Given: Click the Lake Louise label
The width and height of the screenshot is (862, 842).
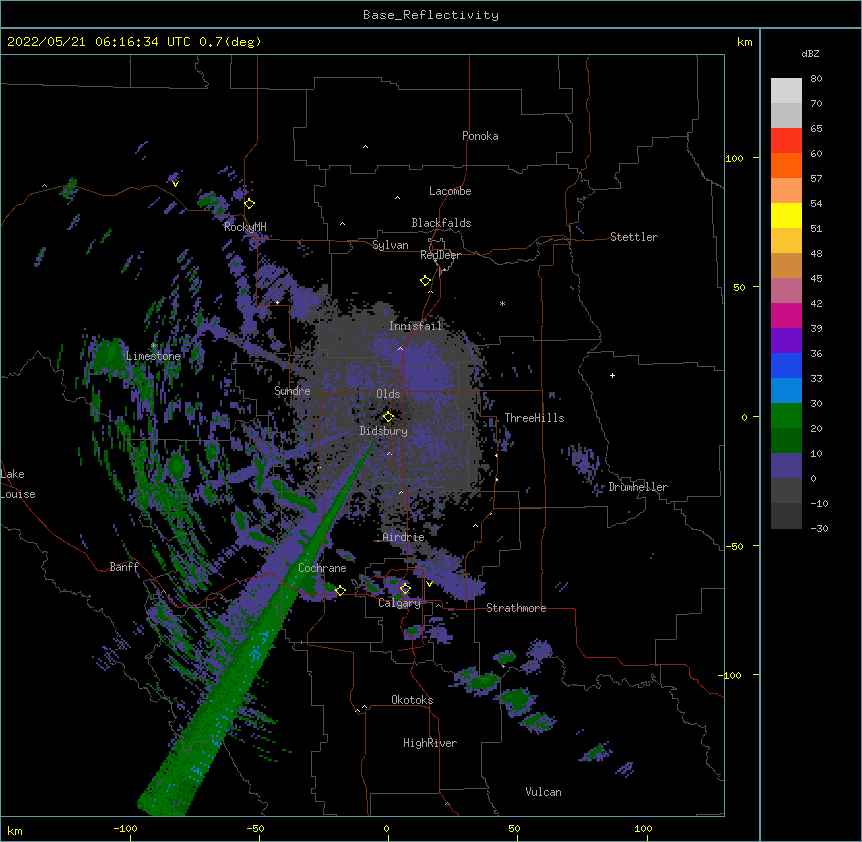Looking at the screenshot, I should pos(18,484).
